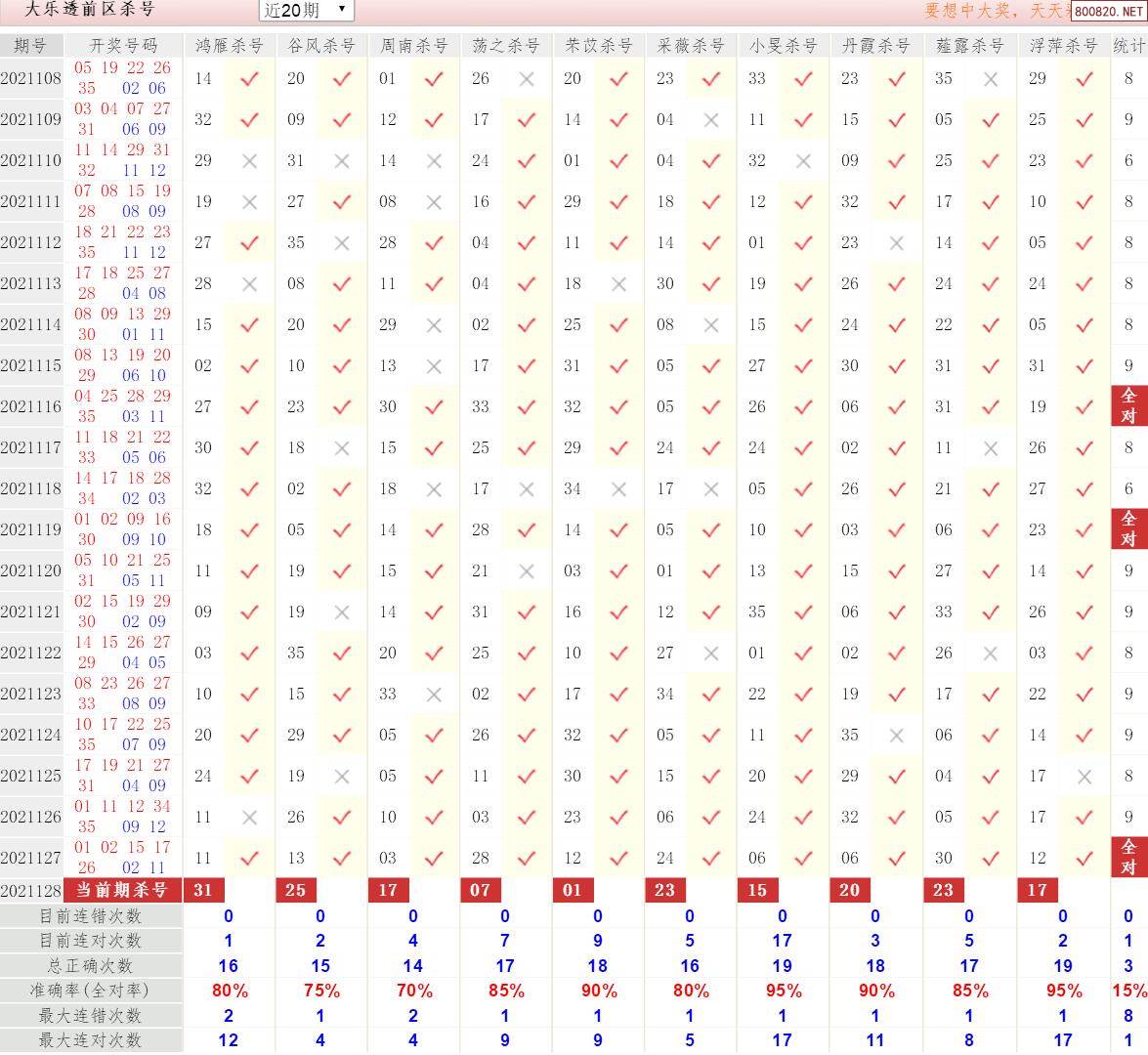Click the X mark in row 2021111 under 周南杀号
1148x1055 pixels.
pyautogui.click(x=434, y=202)
